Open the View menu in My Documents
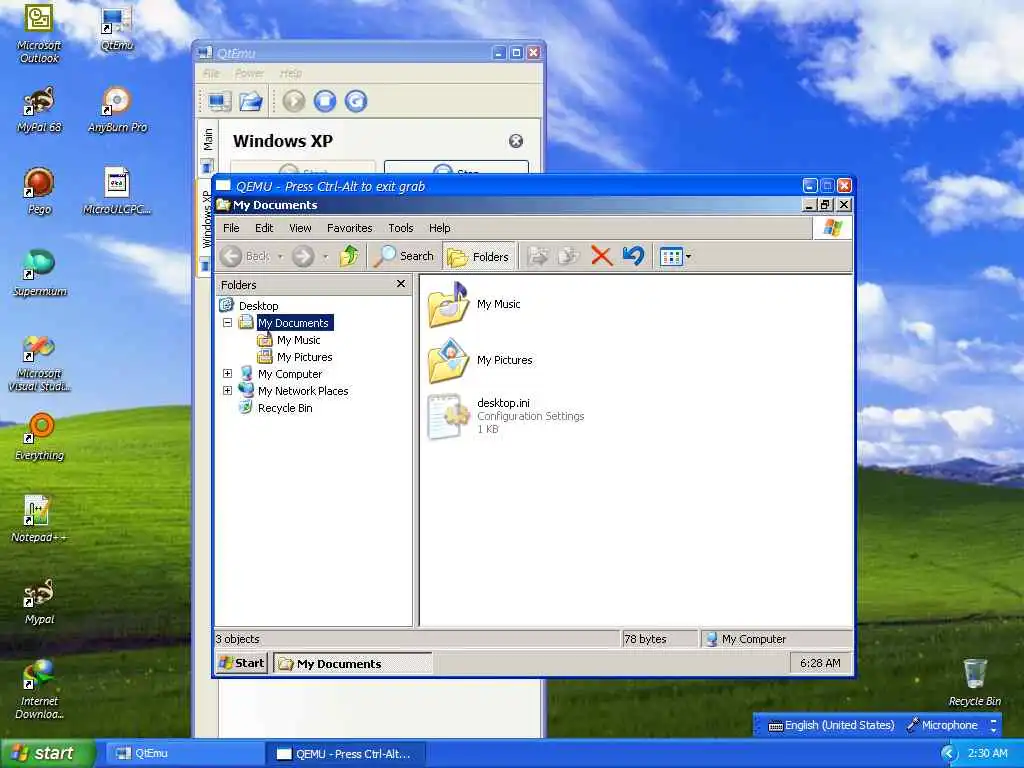This screenshot has height=768, width=1024. [x=300, y=228]
